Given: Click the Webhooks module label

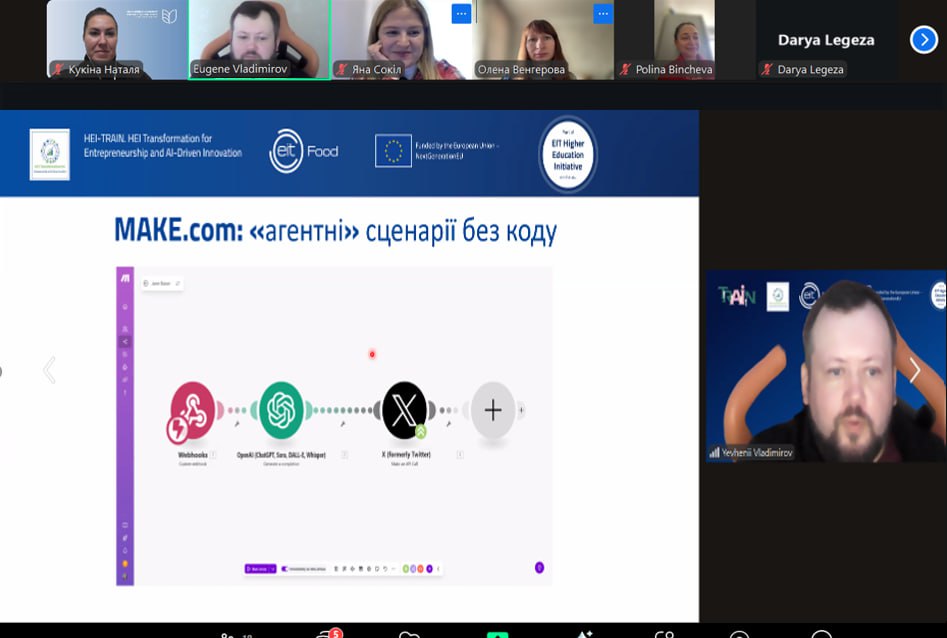Looking at the screenshot, I should click(x=193, y=454).
